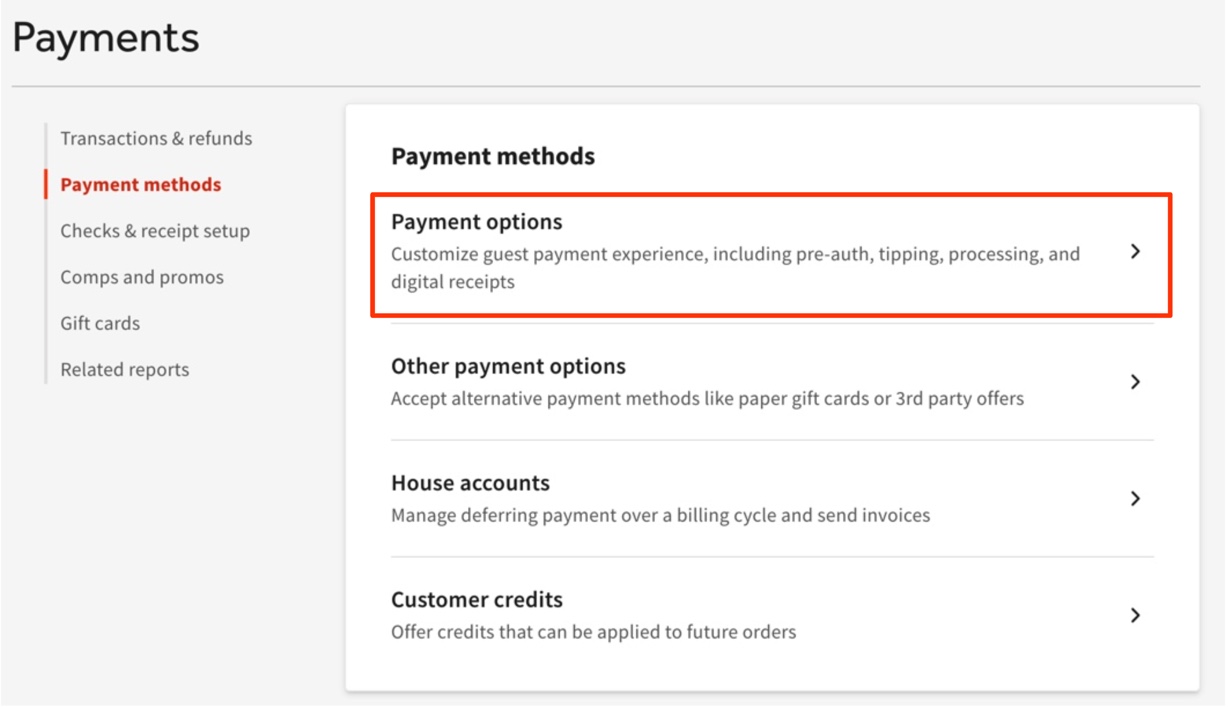Click the 'Accept alternative payment methods' description
The height and width of the screenshot is (707, 1228).
point(707,399)
